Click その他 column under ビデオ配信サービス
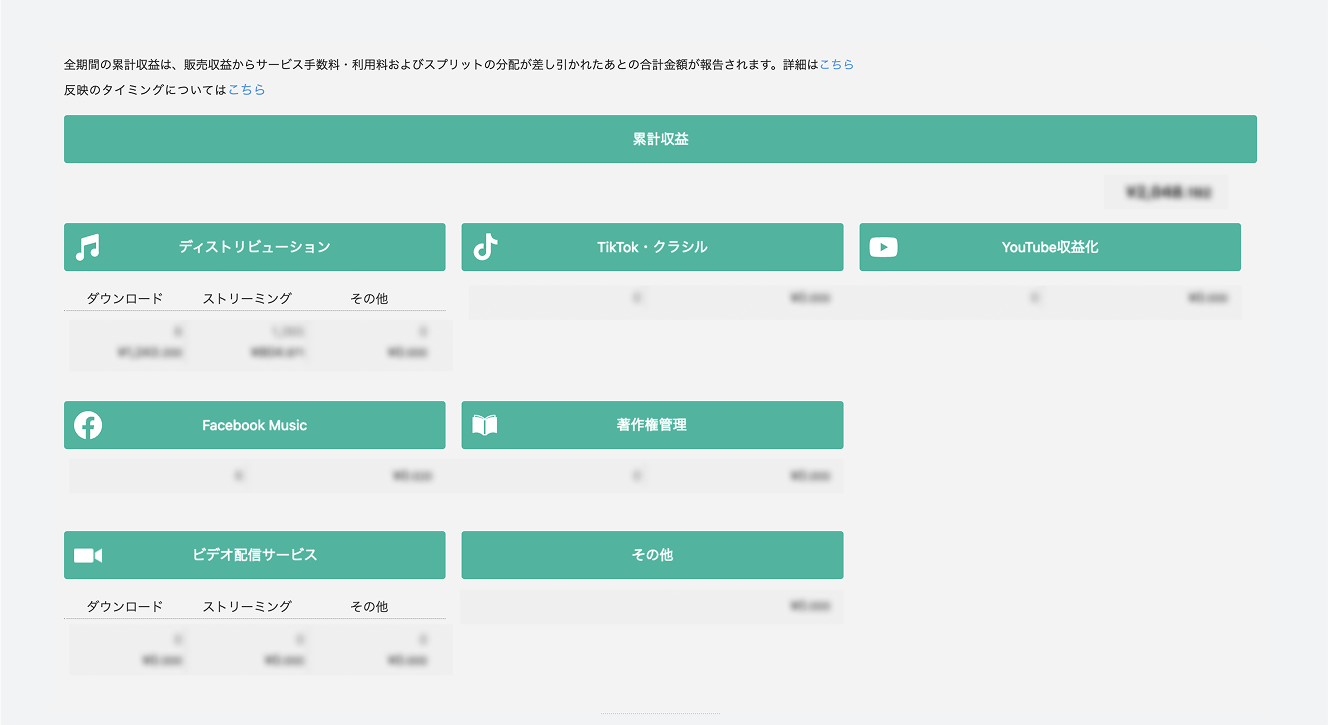The width and height of the screenshot is (1328, 725). pyautogui.click(x=369, y=606)
